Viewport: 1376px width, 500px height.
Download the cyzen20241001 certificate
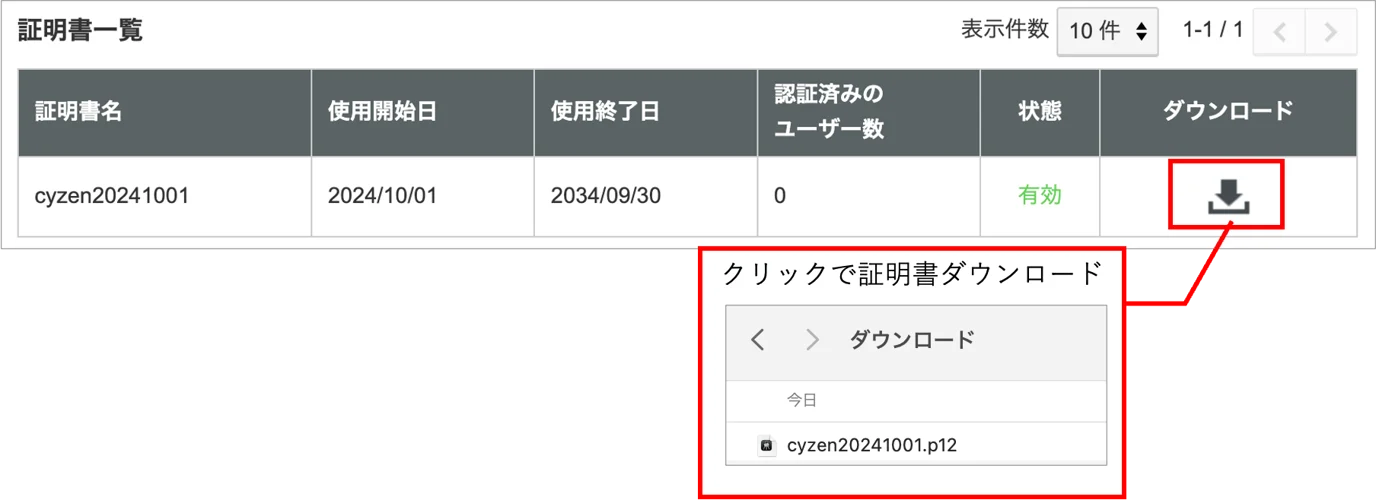pyautogui.click(x=1228, y=197)
